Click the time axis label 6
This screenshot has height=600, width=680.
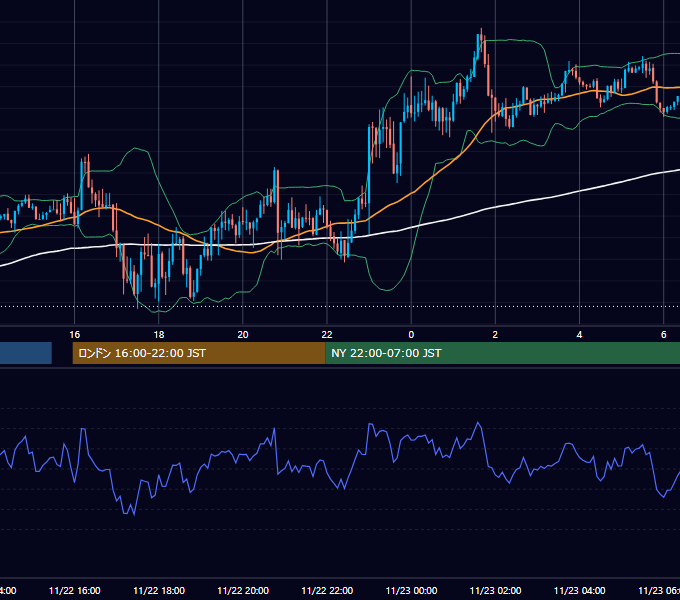pos(664,335)
